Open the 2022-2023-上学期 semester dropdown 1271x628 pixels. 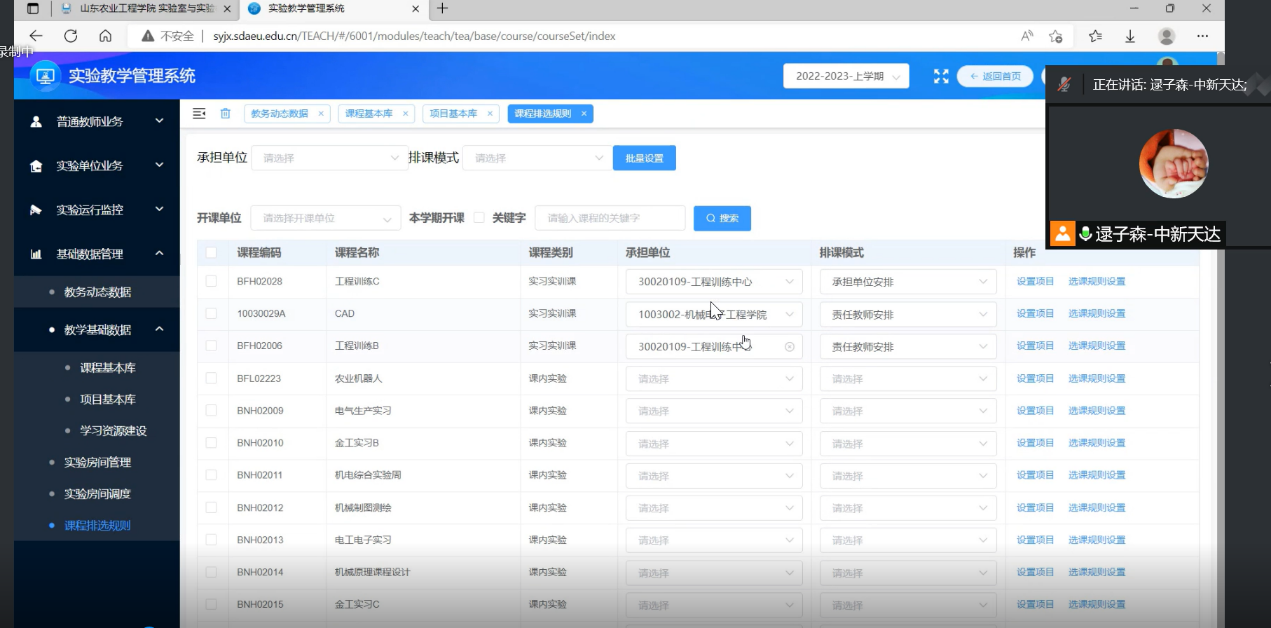click(x=845, y=76)
